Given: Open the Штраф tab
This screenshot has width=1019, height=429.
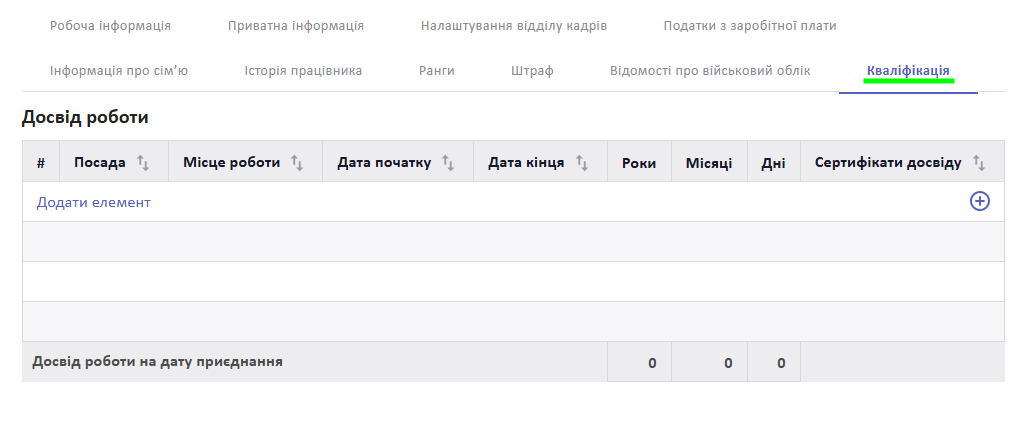Looking at the screenshot, I should pyautogui.click(x=532, y=71).
